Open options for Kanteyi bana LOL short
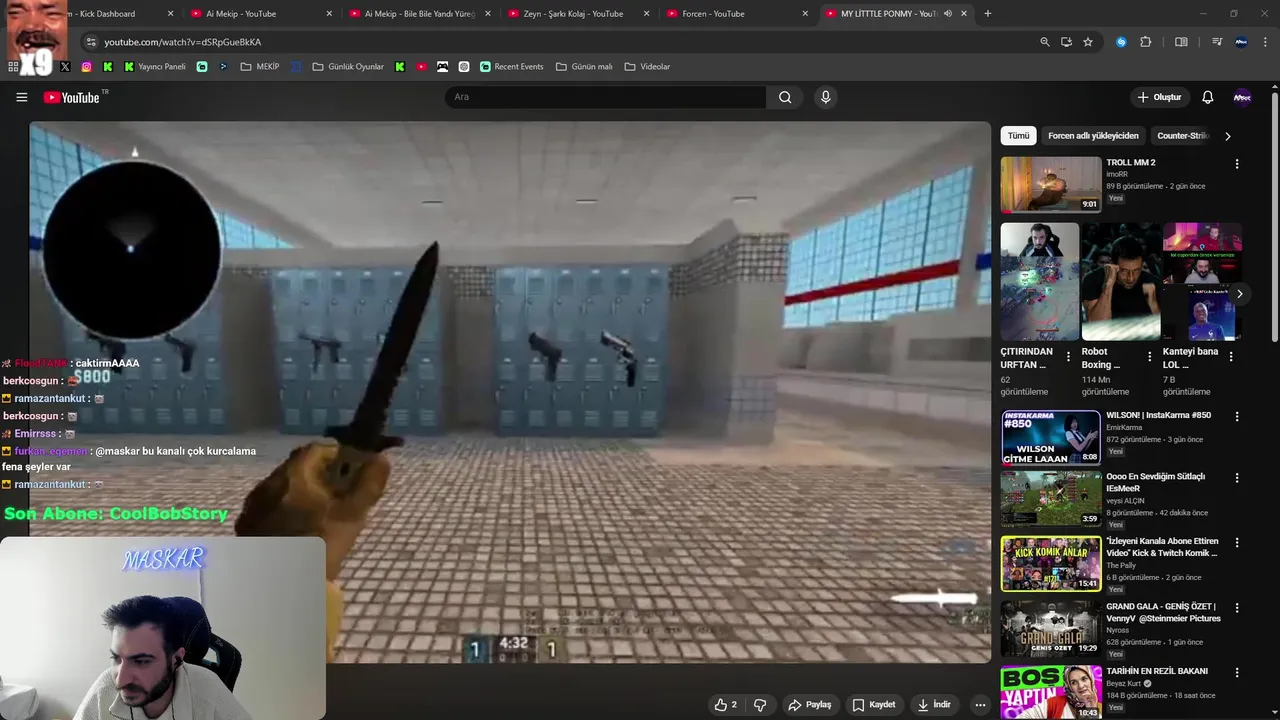This screenshot has width=1280, height=720. (x=1231, y=356)
